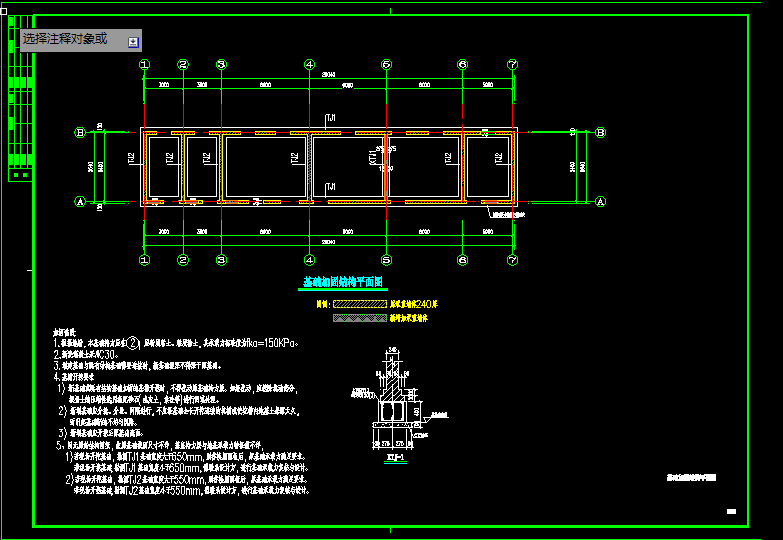Click the top overall dimension 29040

328,75
